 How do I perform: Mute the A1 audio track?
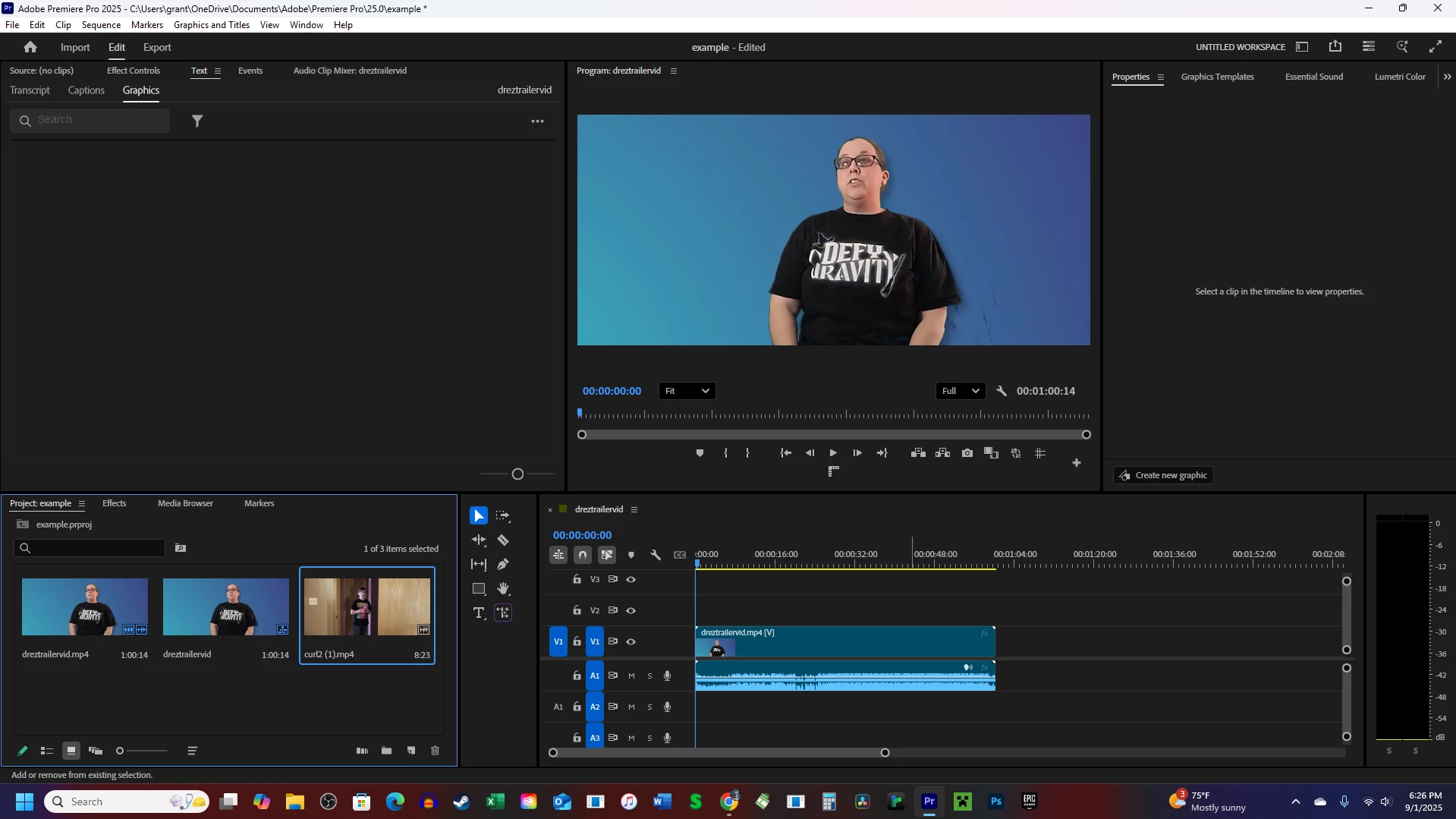click(x=631, y=676)
